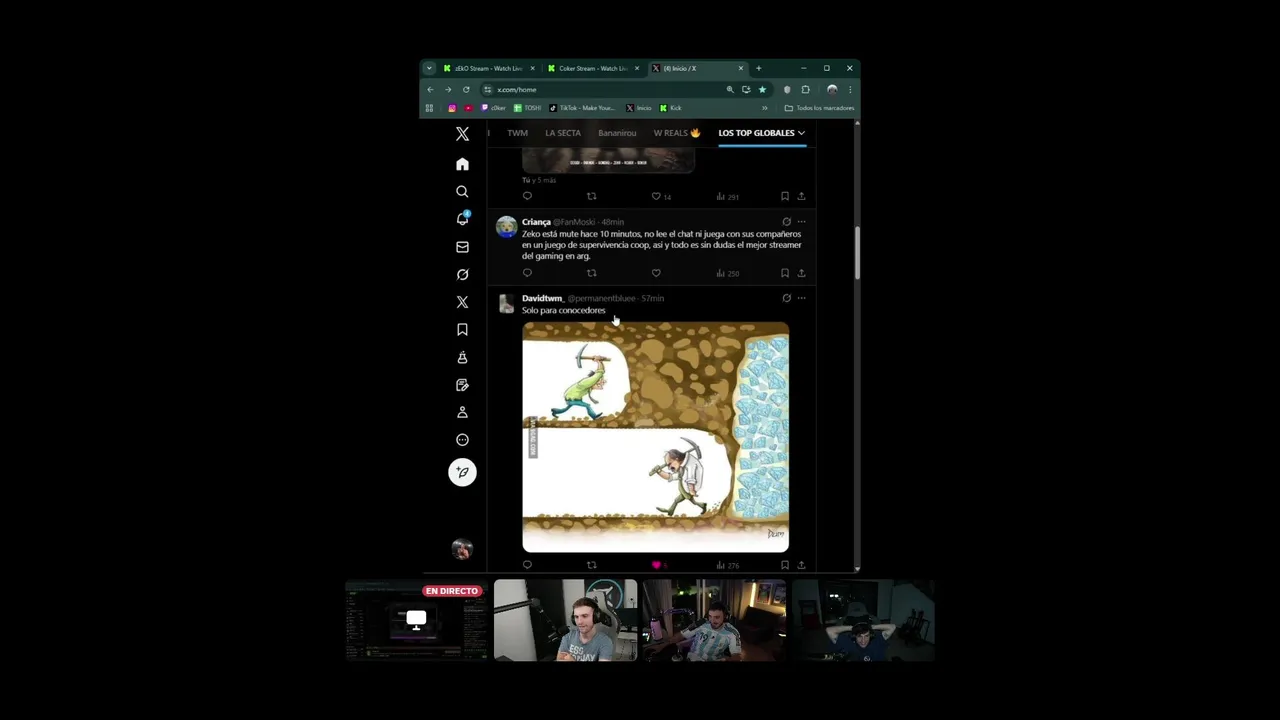Toggle bookmark star in address bar
Viewport: 1280px width, 720px height.
click(x=762, y=89)
